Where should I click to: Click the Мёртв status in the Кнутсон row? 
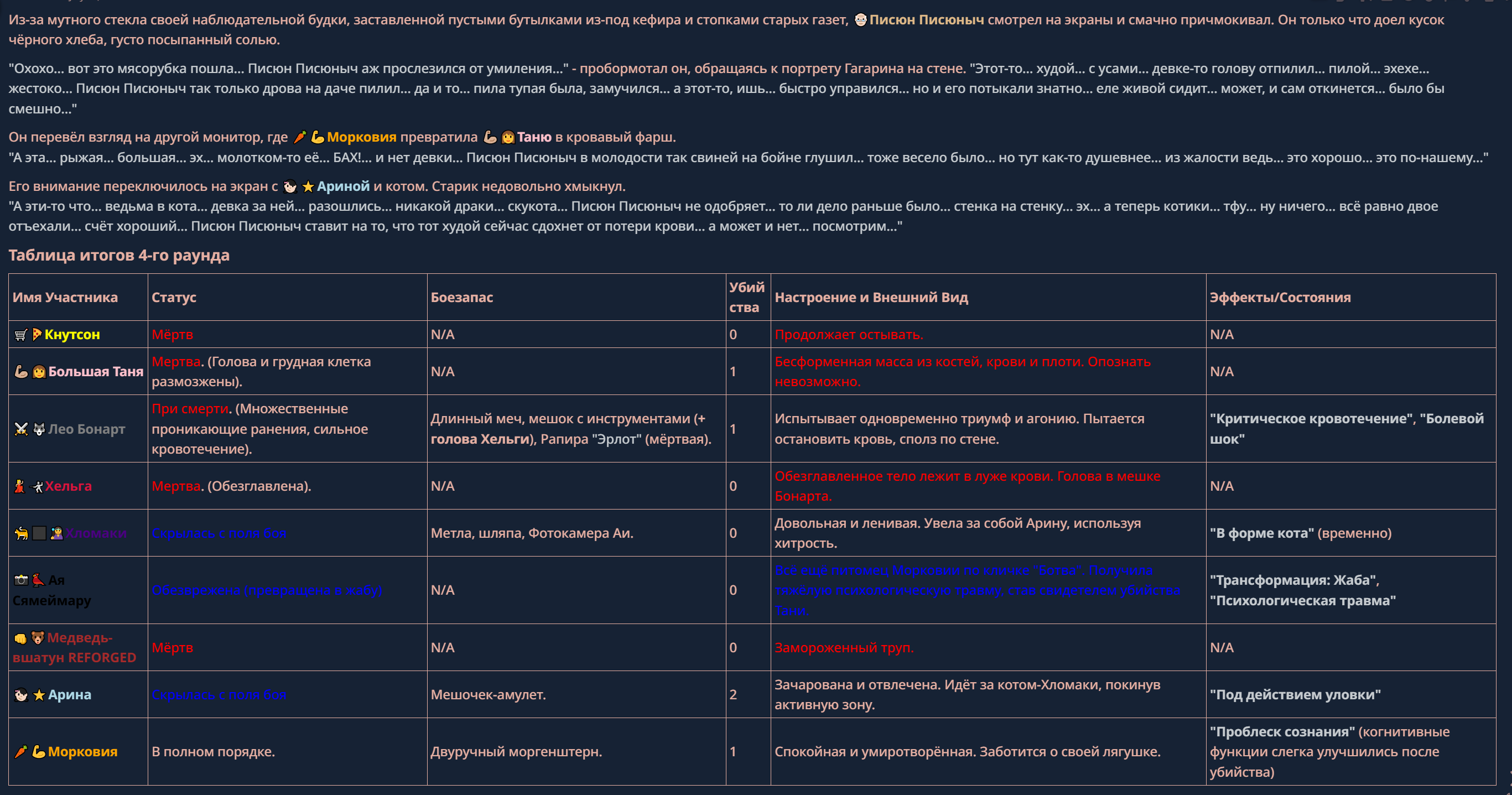(172, 335)
